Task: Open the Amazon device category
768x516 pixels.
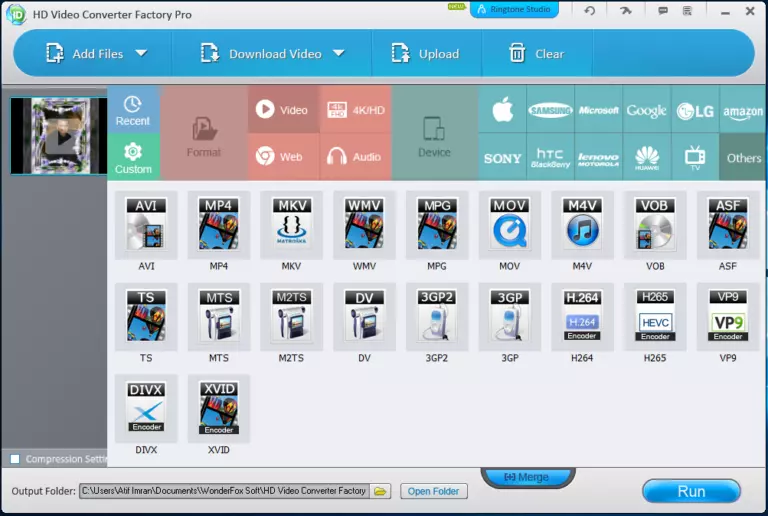Action: pos(743,110)
